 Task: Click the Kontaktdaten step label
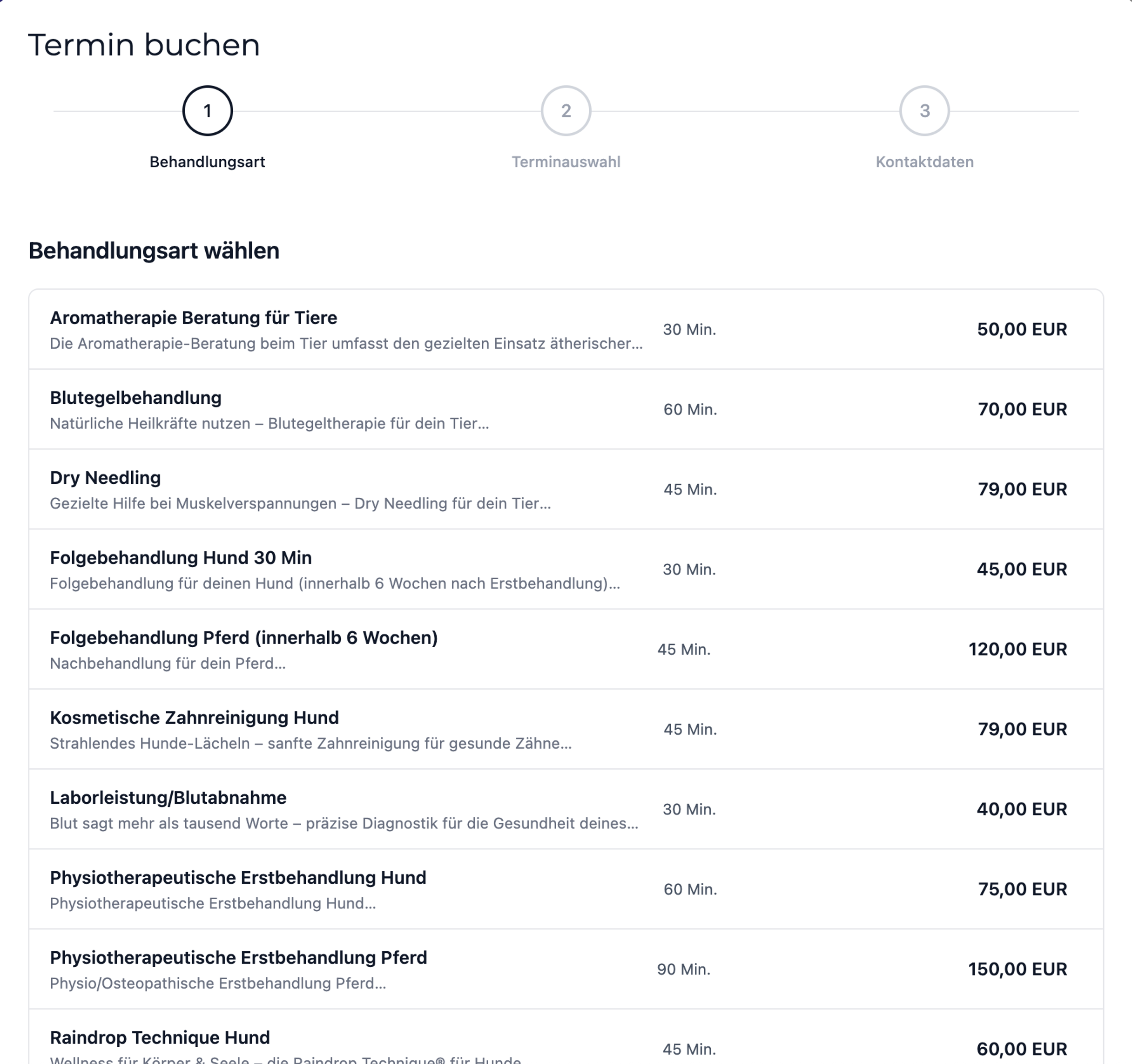[923, 162]
